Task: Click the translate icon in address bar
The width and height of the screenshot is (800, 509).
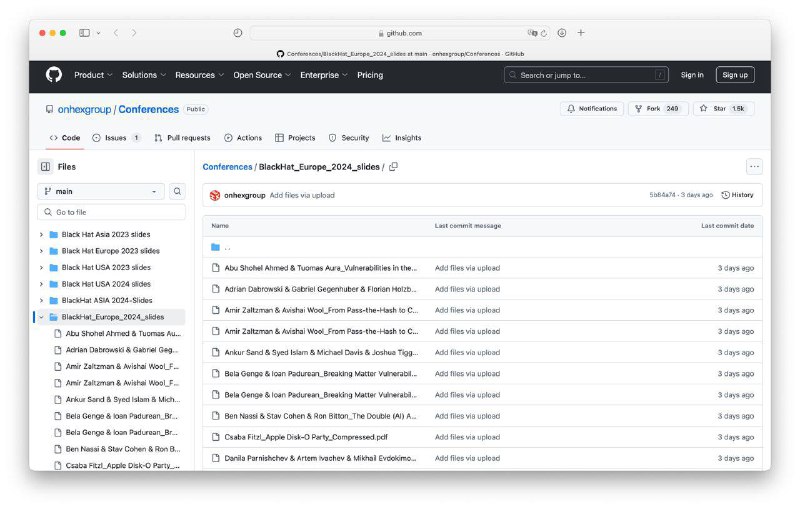Action: pos(532,33)
